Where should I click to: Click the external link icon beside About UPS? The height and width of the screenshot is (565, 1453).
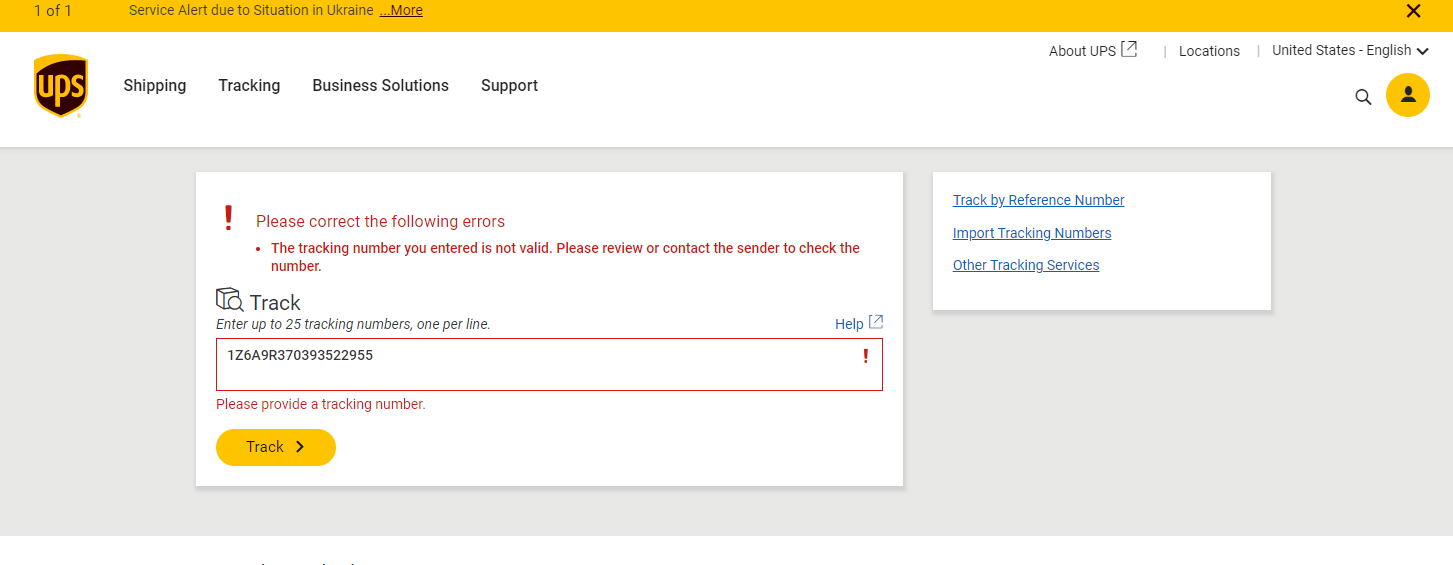(x=1129, y=49)
